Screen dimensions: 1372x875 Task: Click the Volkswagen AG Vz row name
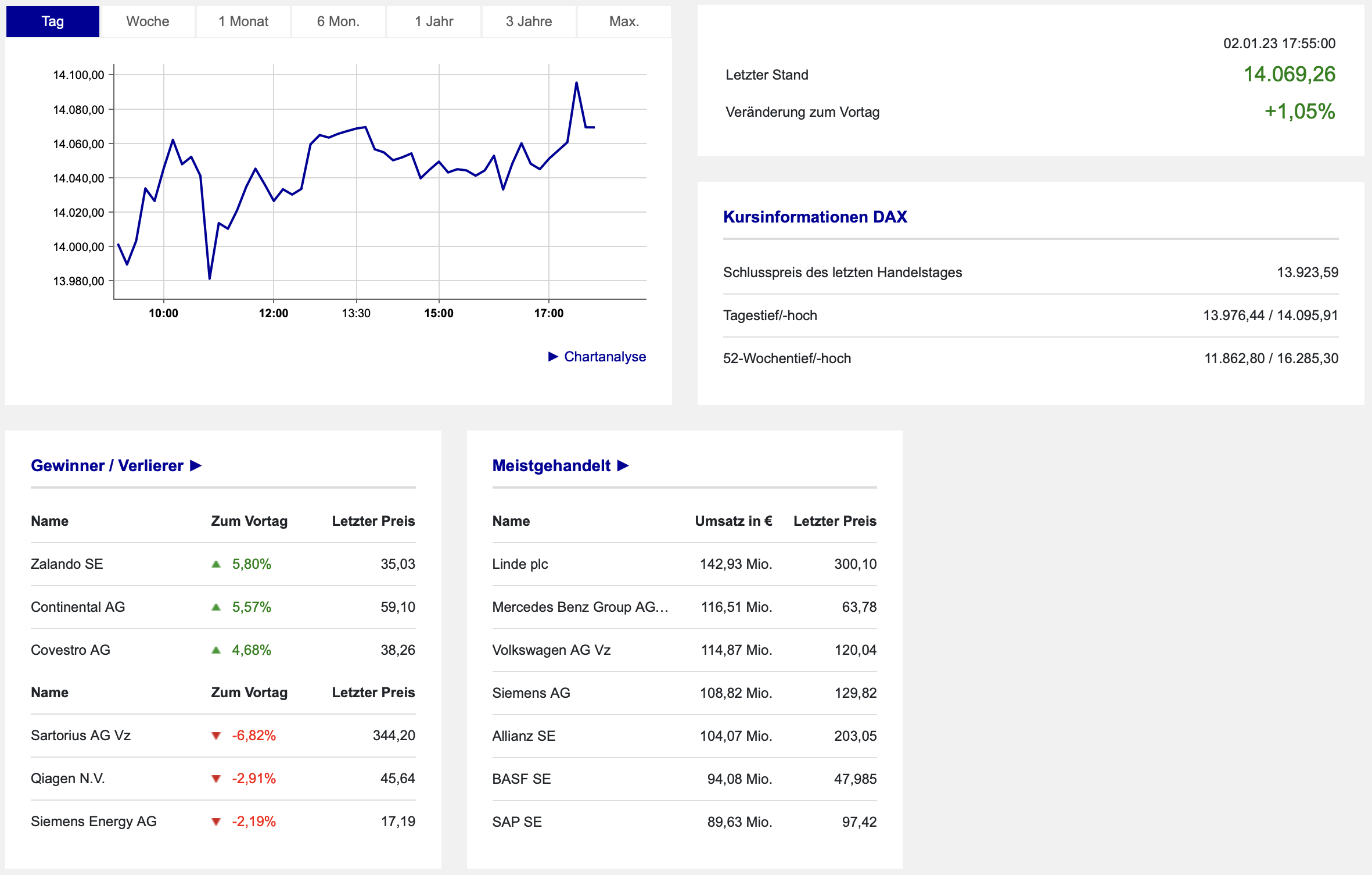[x=551, y=650]
